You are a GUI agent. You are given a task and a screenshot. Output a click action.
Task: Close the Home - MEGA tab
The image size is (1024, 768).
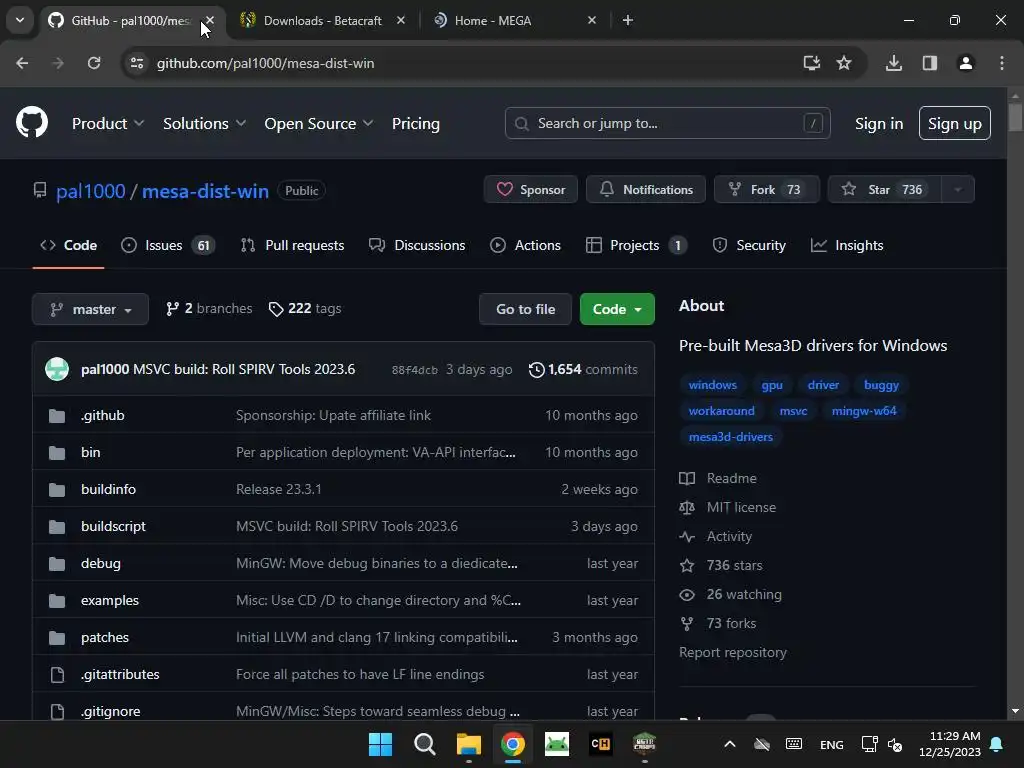click(592, 20)
